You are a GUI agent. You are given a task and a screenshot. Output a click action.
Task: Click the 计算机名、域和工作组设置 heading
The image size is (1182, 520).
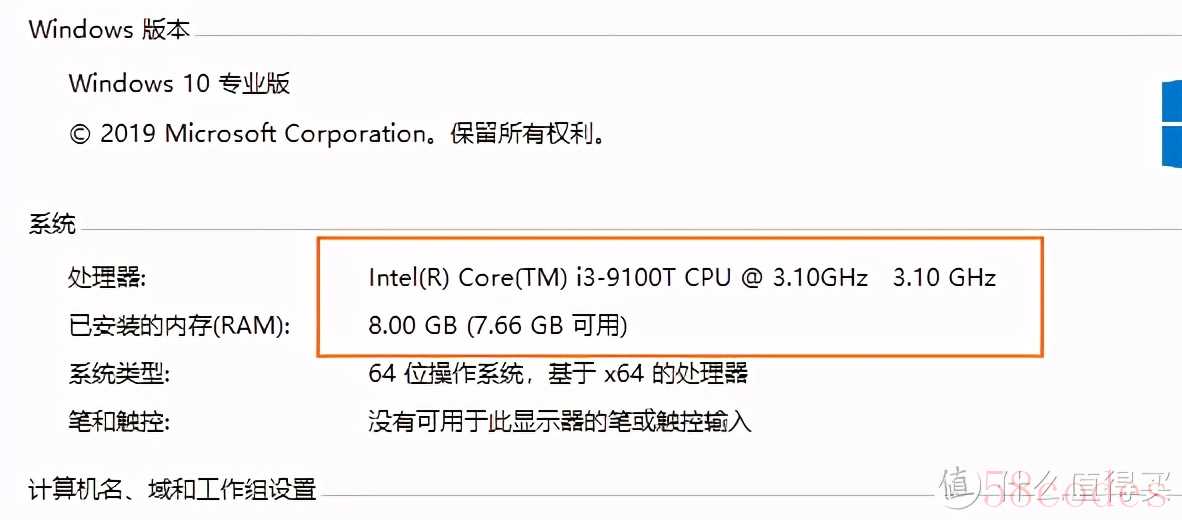[173, 490]
